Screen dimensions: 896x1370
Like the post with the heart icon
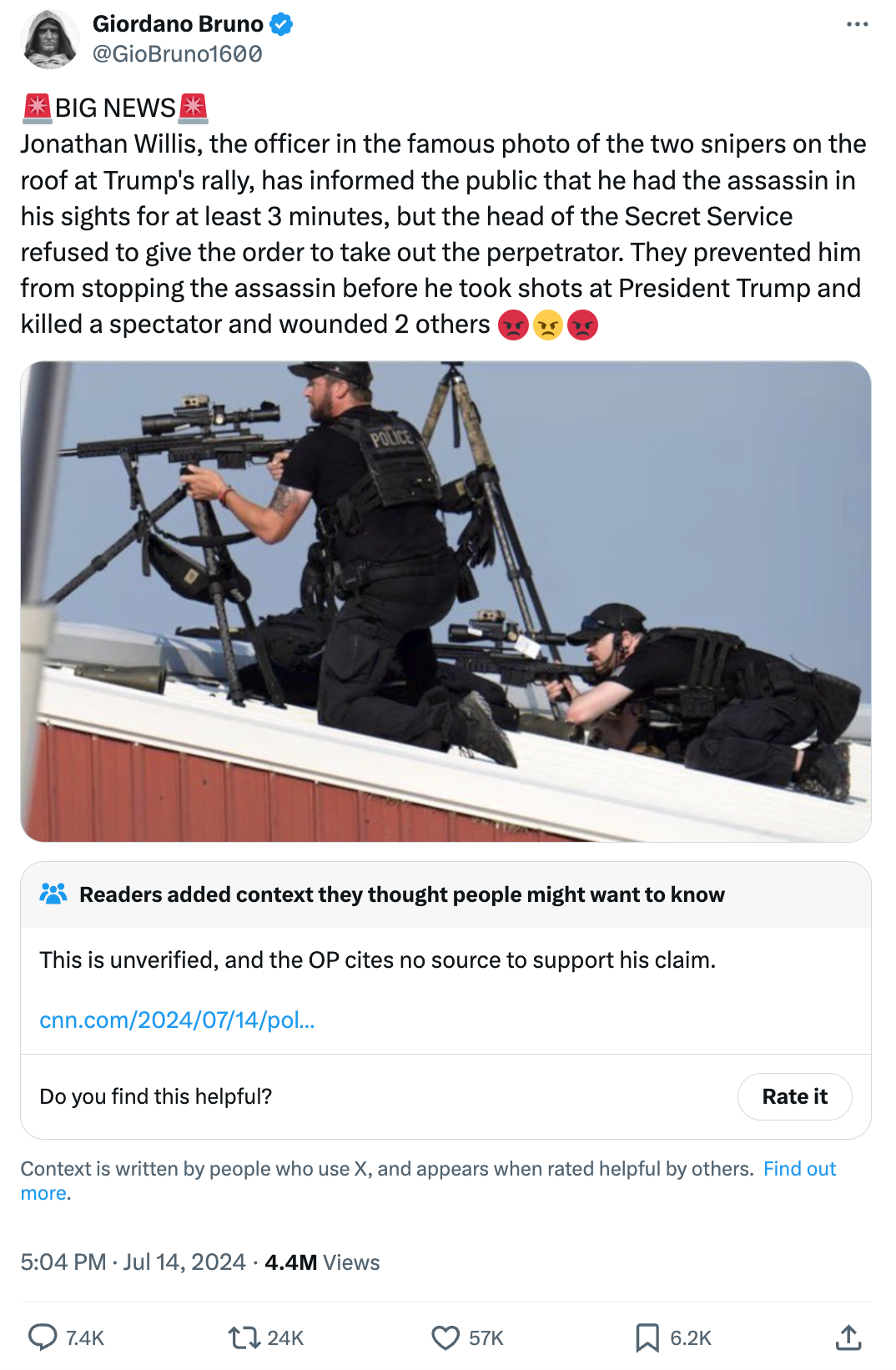445,1337
